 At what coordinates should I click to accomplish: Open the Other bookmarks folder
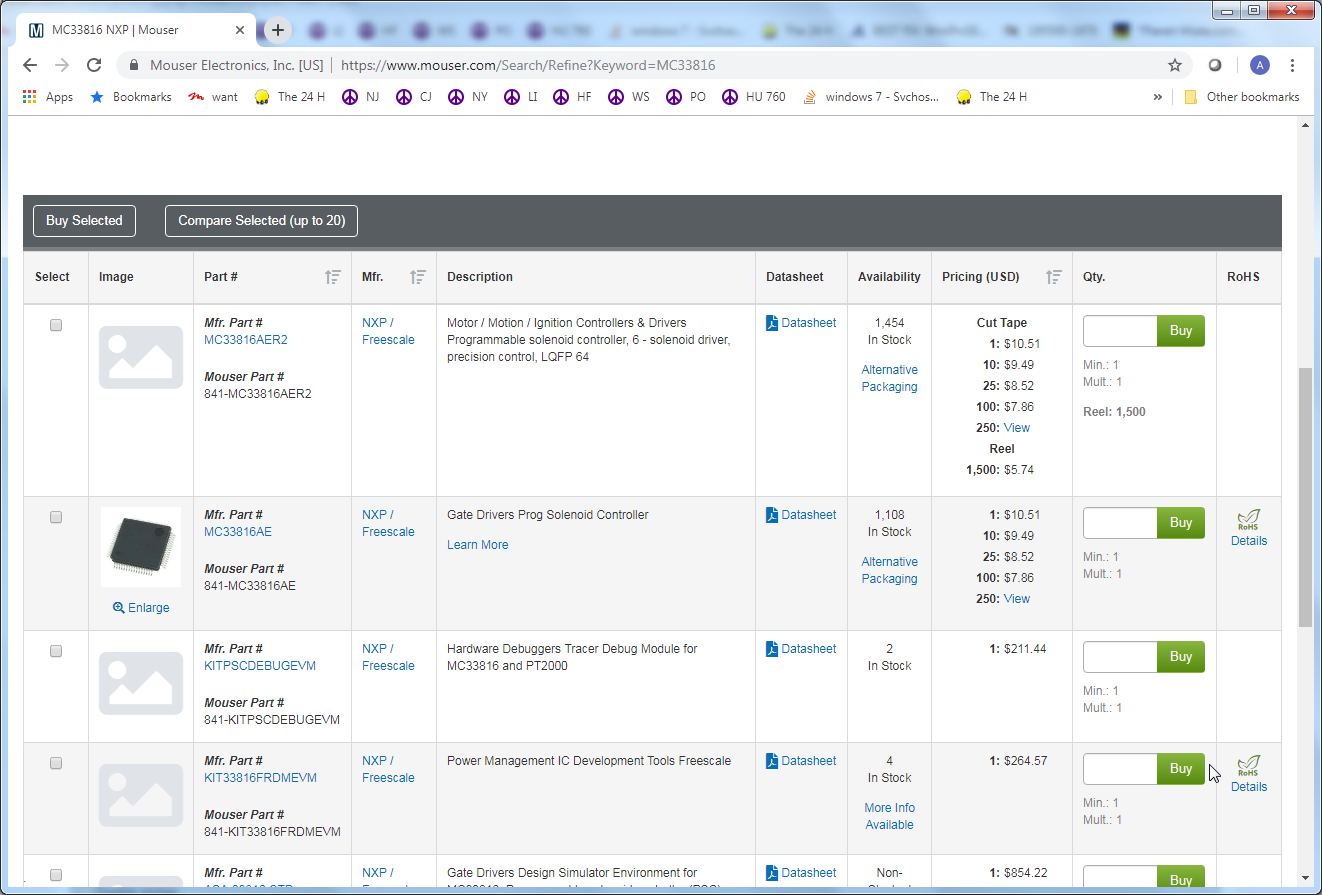click(x=1241, y=97)
